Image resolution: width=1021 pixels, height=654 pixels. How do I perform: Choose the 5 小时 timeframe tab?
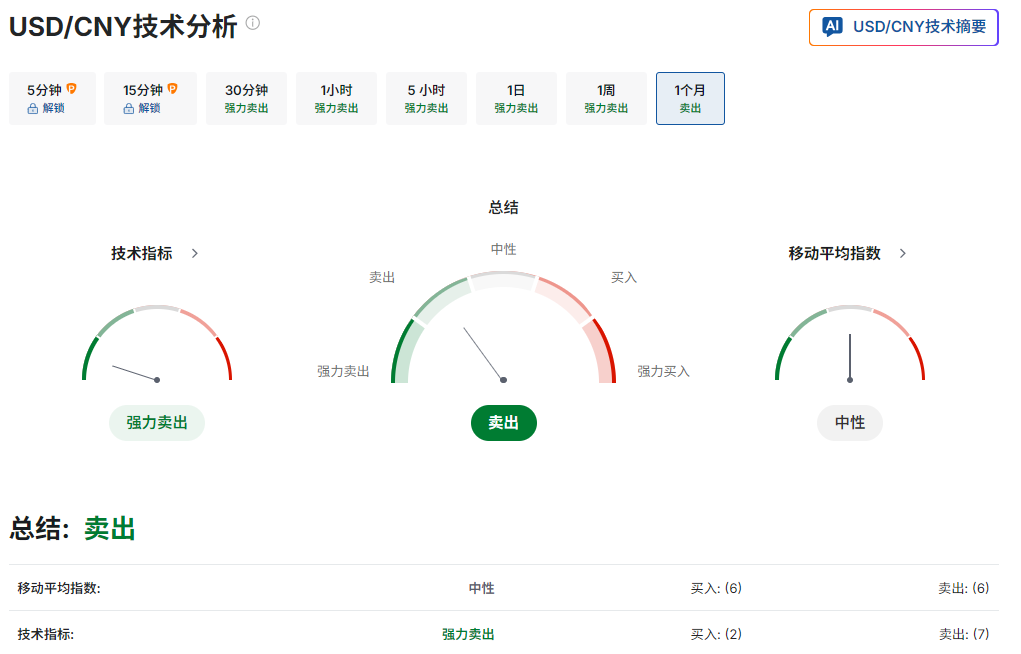(x=426, y=98)
